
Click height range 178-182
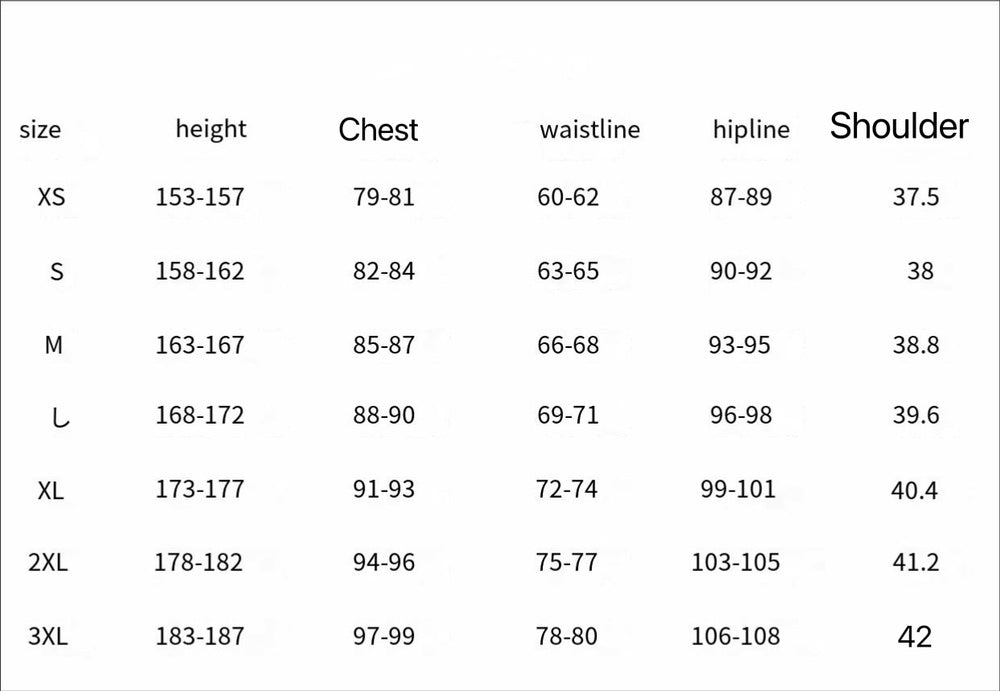coord(198,562)
